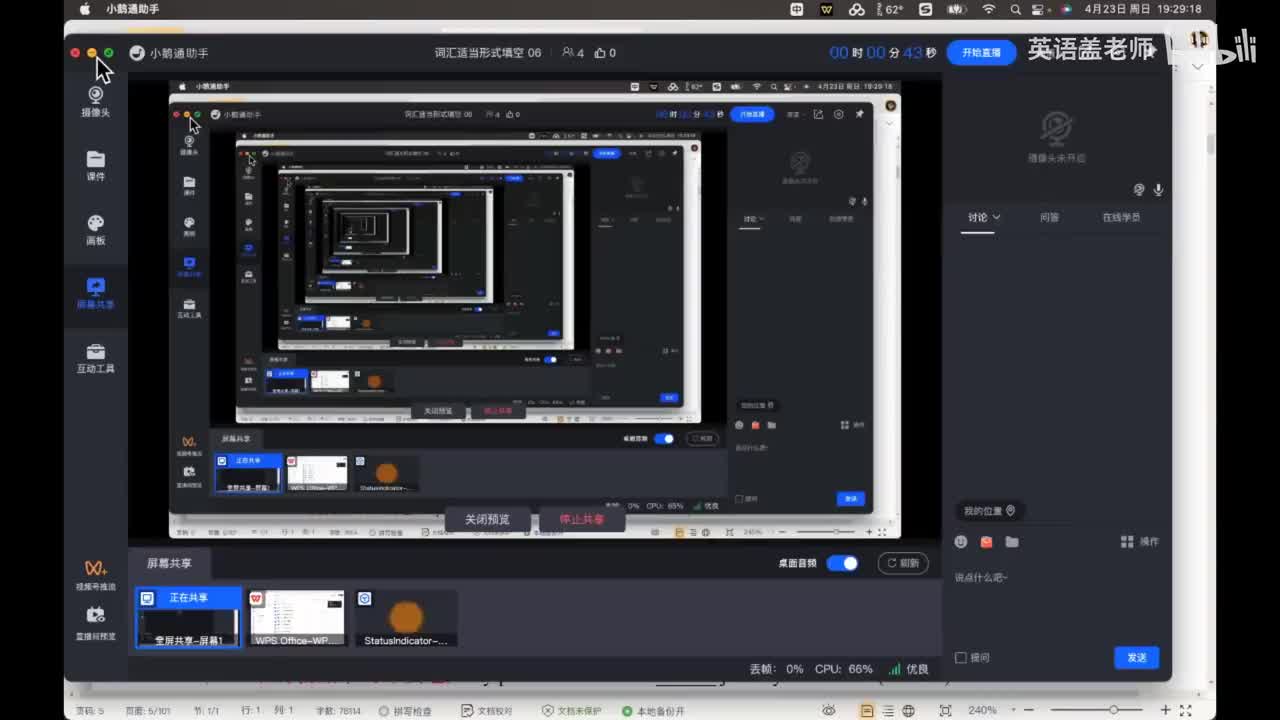Open 视频号推流 video push in sidebar
Viewport: 1280px width, 720px height.
(96, 575)
